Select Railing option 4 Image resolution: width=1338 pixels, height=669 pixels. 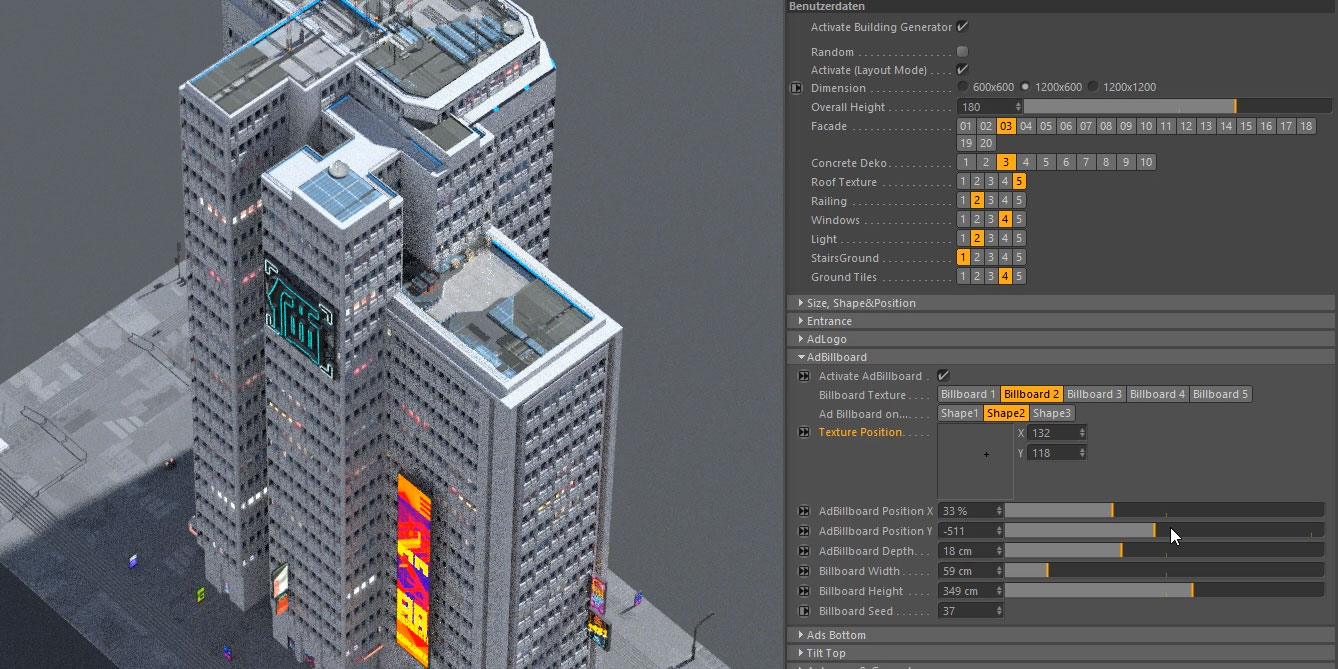[x=1005, y=201]
